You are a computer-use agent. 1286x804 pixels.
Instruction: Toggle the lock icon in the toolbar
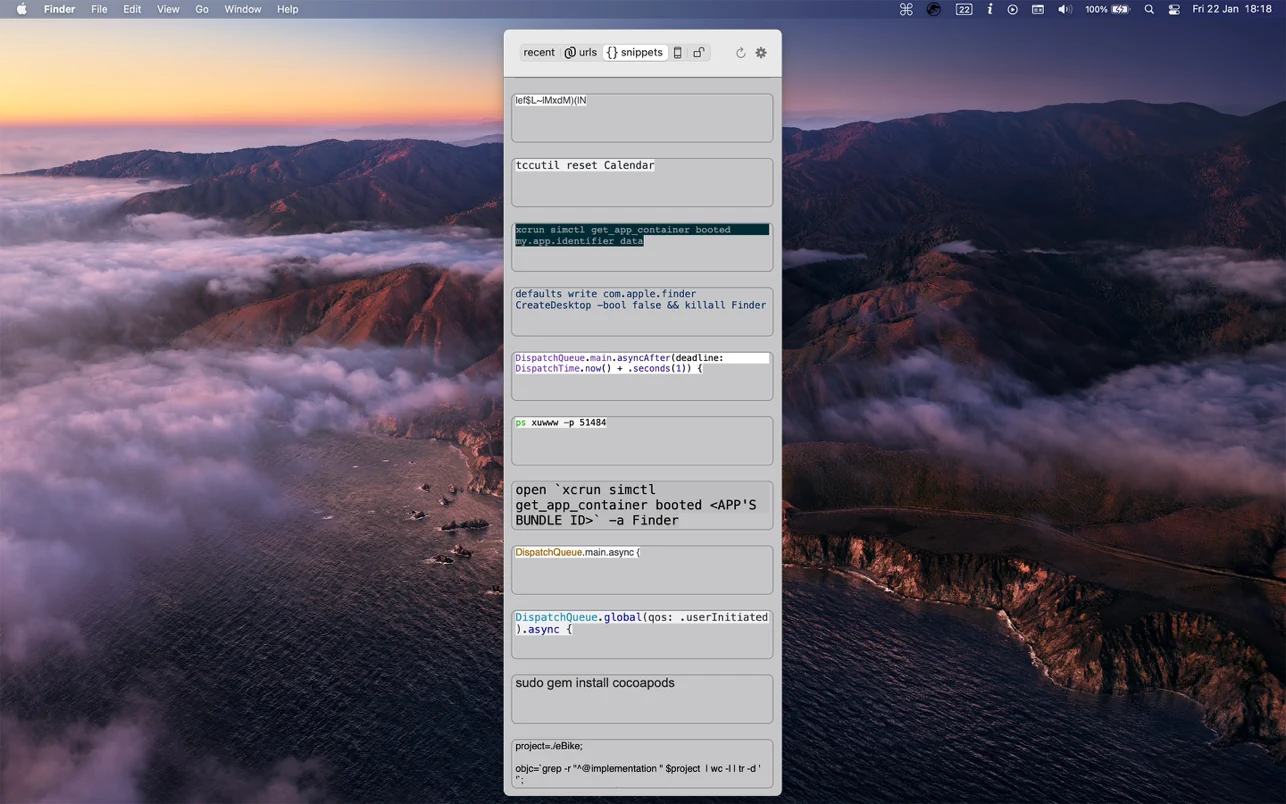[x=698, y=51]
